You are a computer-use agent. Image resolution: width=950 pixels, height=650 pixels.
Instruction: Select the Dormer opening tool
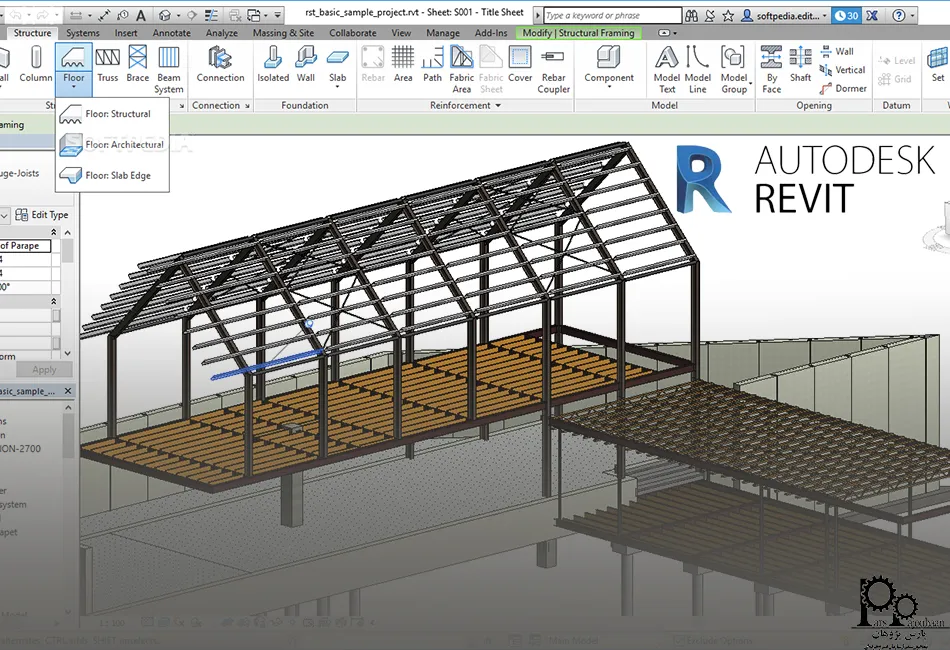click(x=843, y=88)
